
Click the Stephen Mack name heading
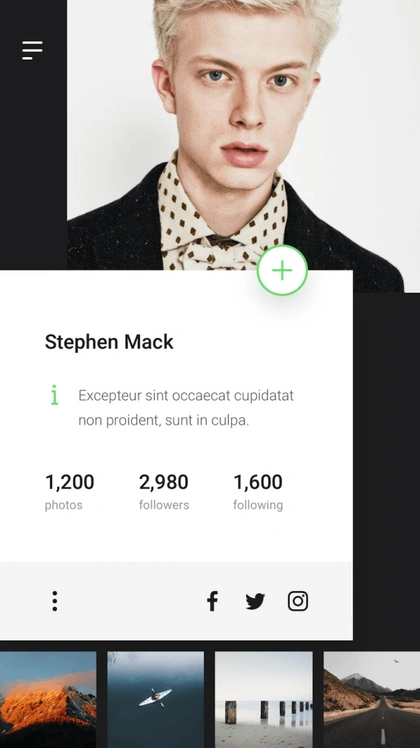point(109,342)
